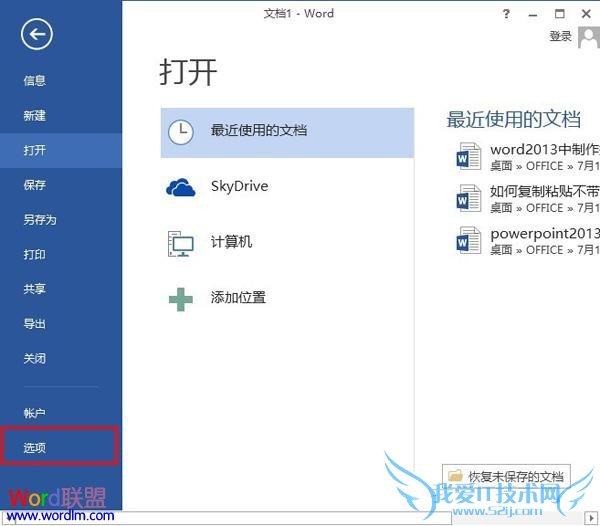
Task: Choose the SkyDrive location label
Action: 240,186
